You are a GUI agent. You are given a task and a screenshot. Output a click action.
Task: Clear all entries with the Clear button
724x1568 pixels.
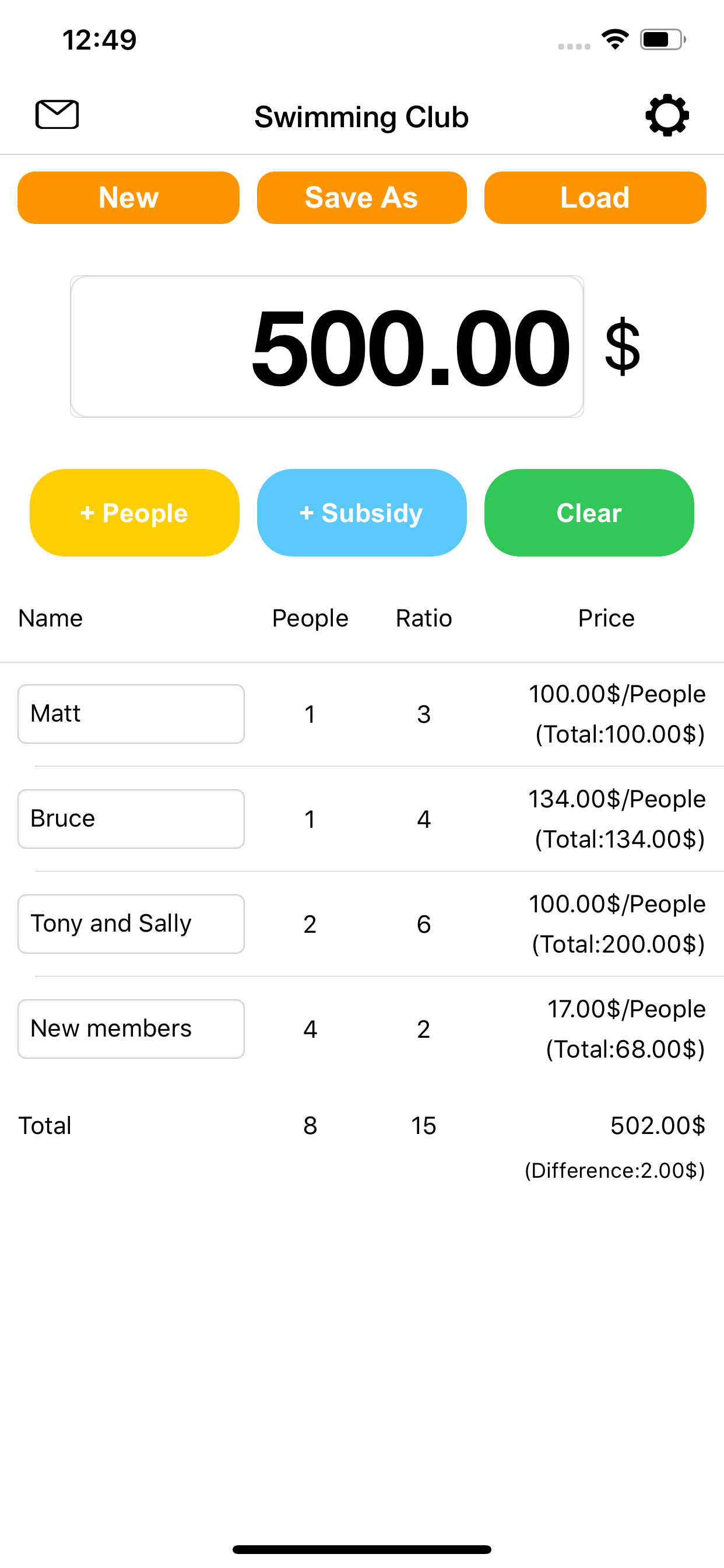(589, 513)
